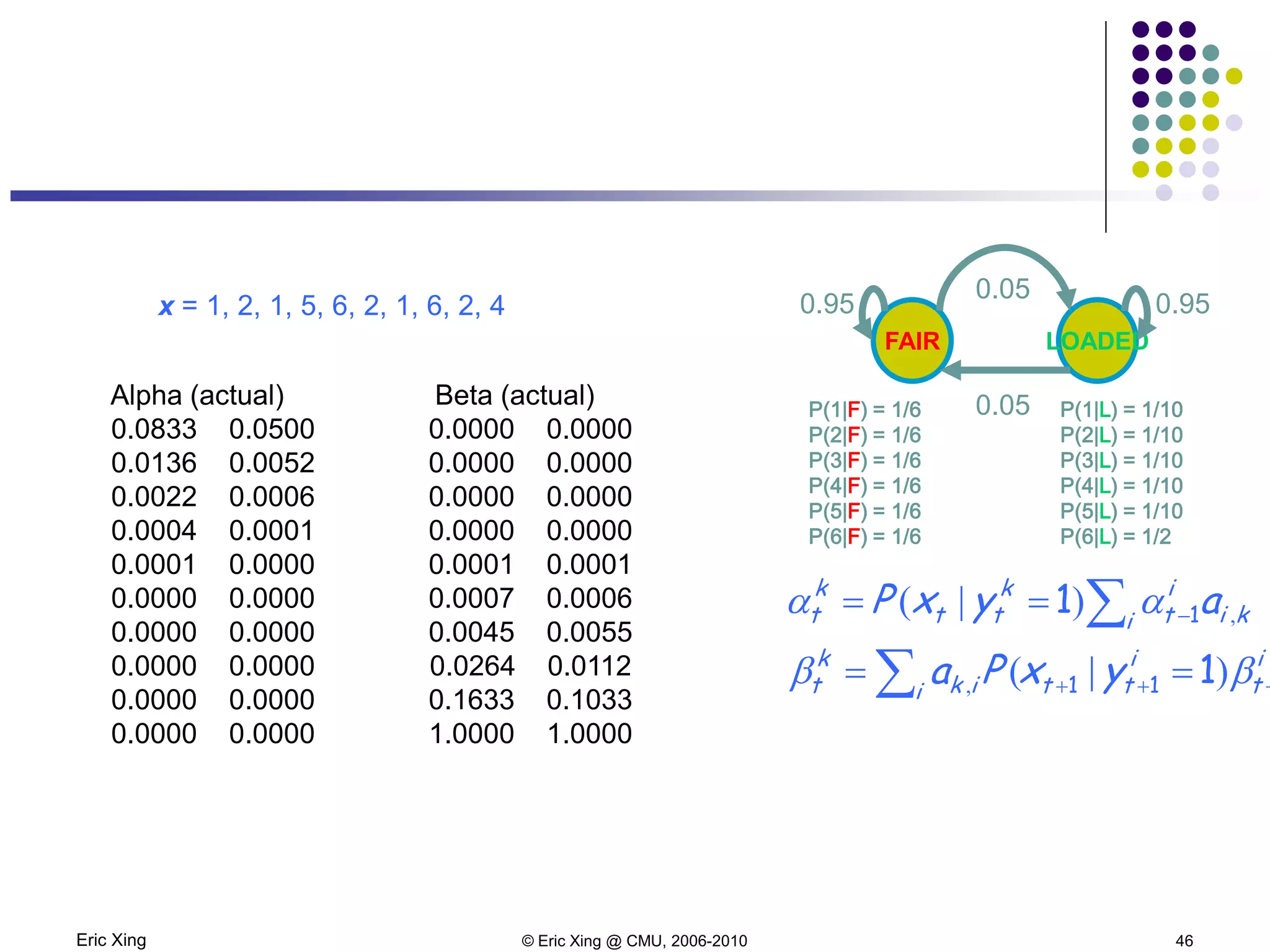Screen dimensions: 1270x952
Task: Click the P(4|F) = 1/6 line
Action: [x=864, y=486]
